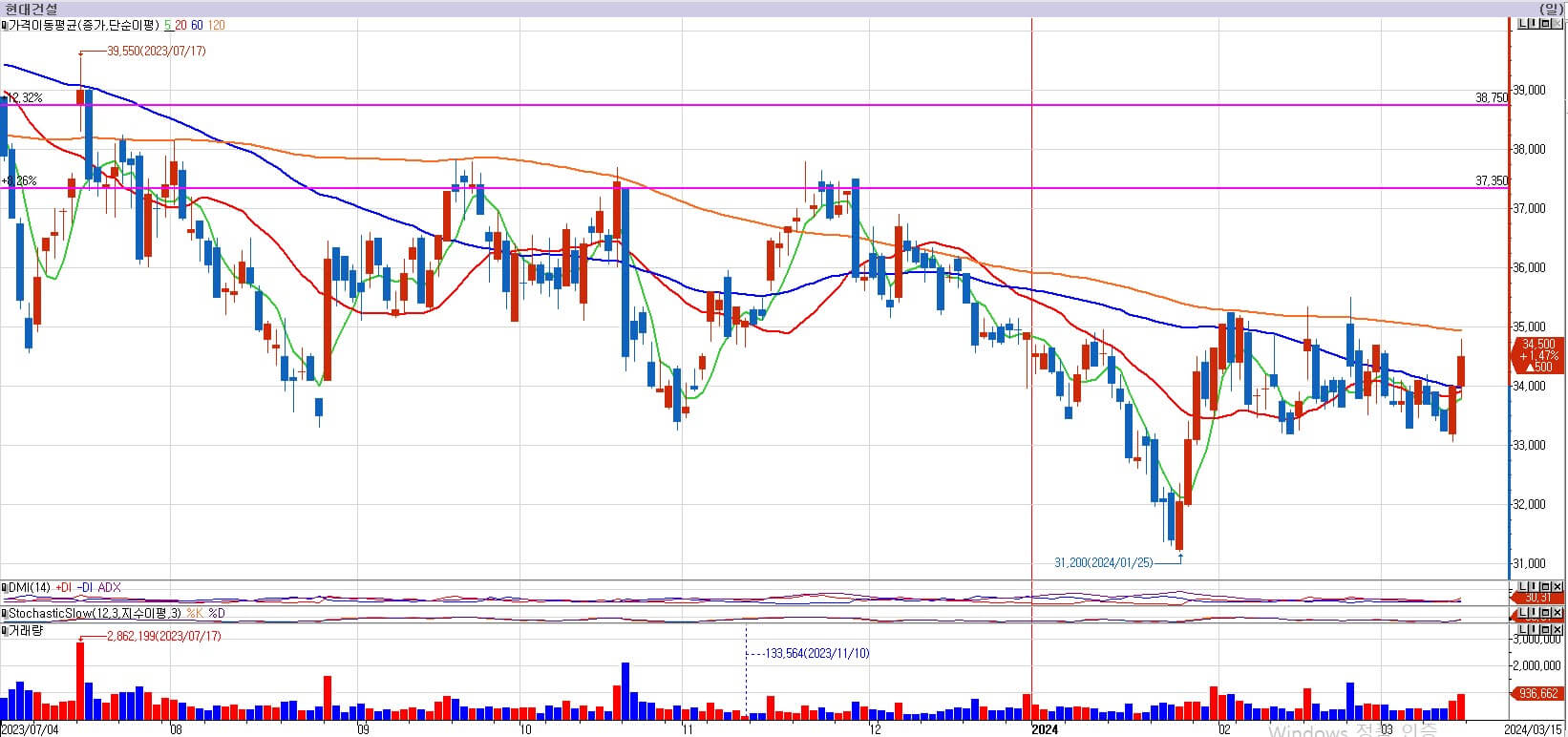Click the small marker icon before StochasticSlow
Viewport: 1568px width, 737px height.
point(4,614)
